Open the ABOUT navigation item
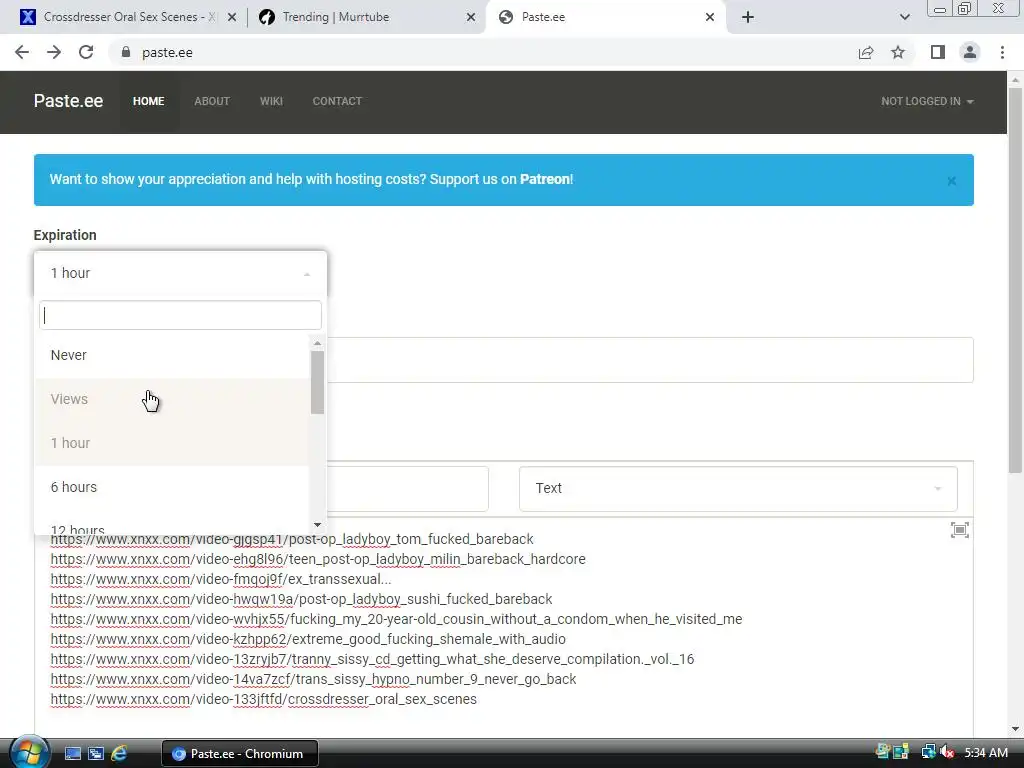The width and height of the screenshot is (1024, 768). coord(212,101)
